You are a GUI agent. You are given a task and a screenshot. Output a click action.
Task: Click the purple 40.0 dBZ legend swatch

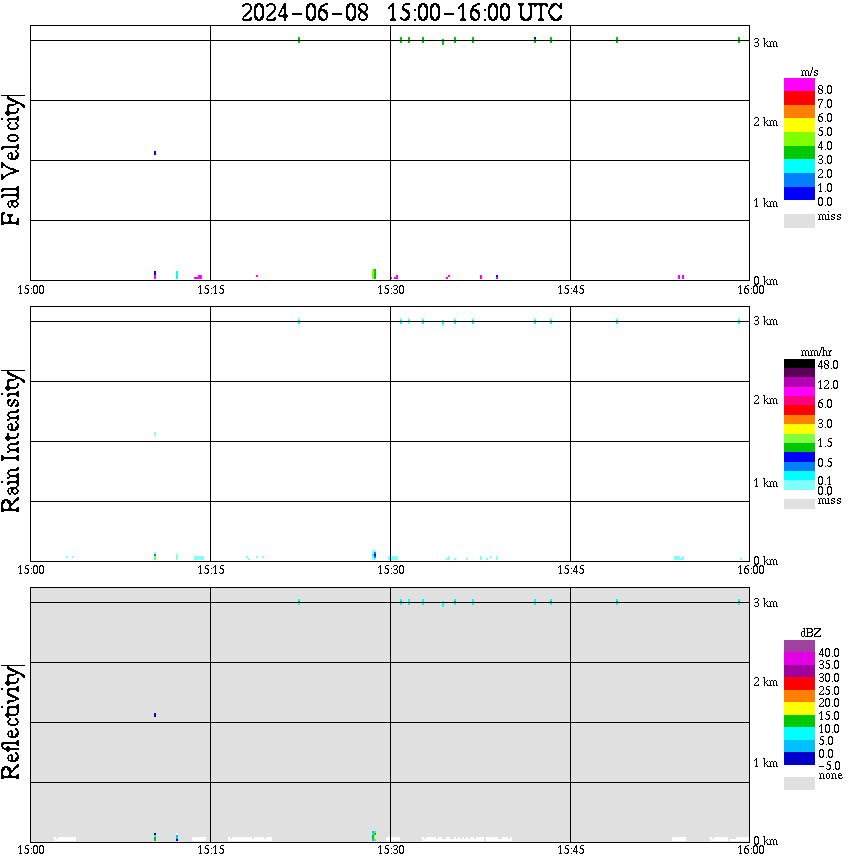(799, 646)
